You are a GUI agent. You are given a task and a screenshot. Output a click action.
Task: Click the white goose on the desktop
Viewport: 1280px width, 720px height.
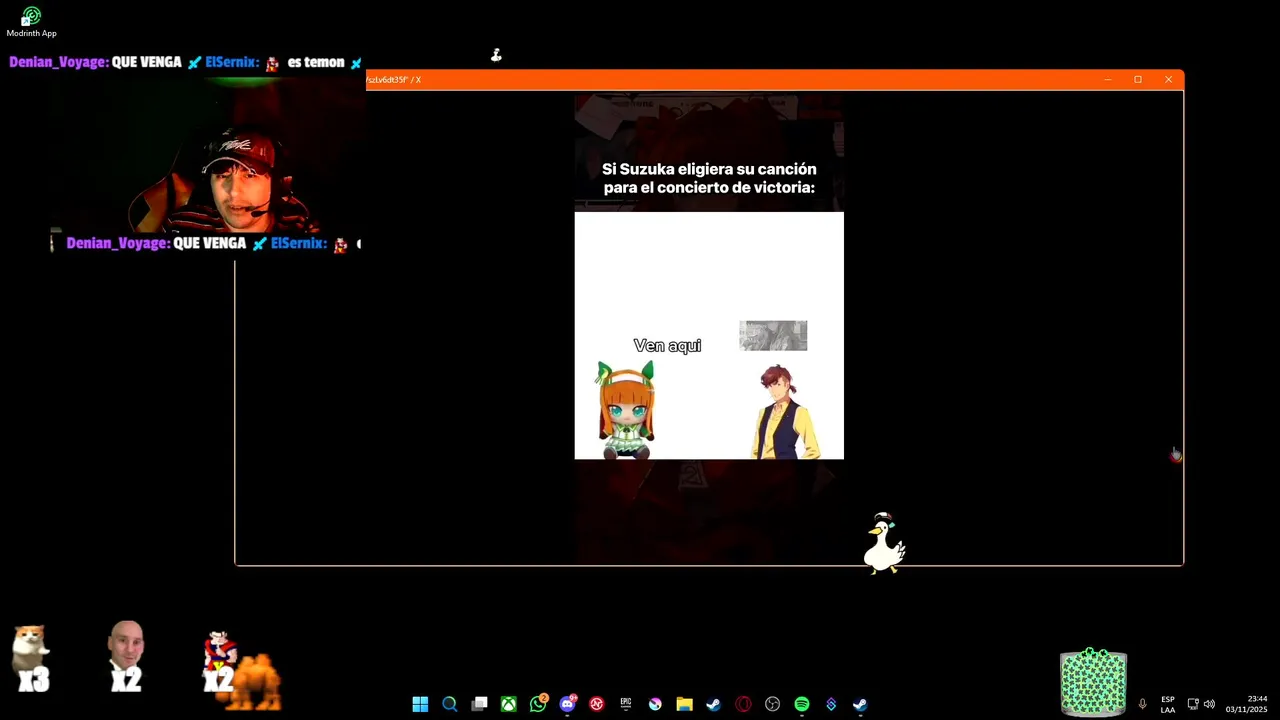coord(884,543)
